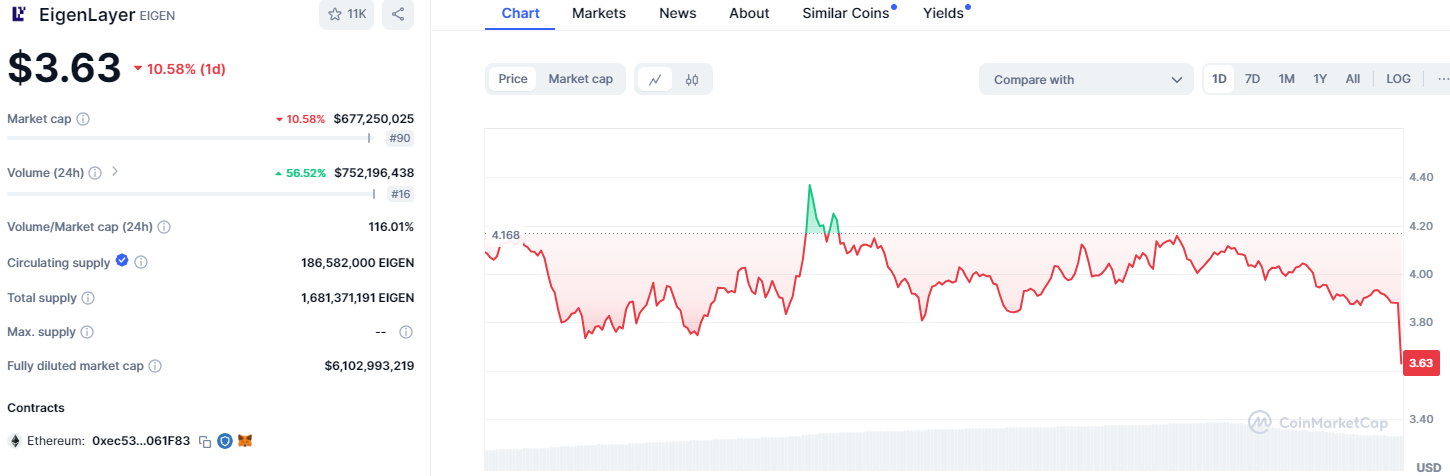
Task: Click the 56.52% volume change figure
Action: (x=300, y=173)
